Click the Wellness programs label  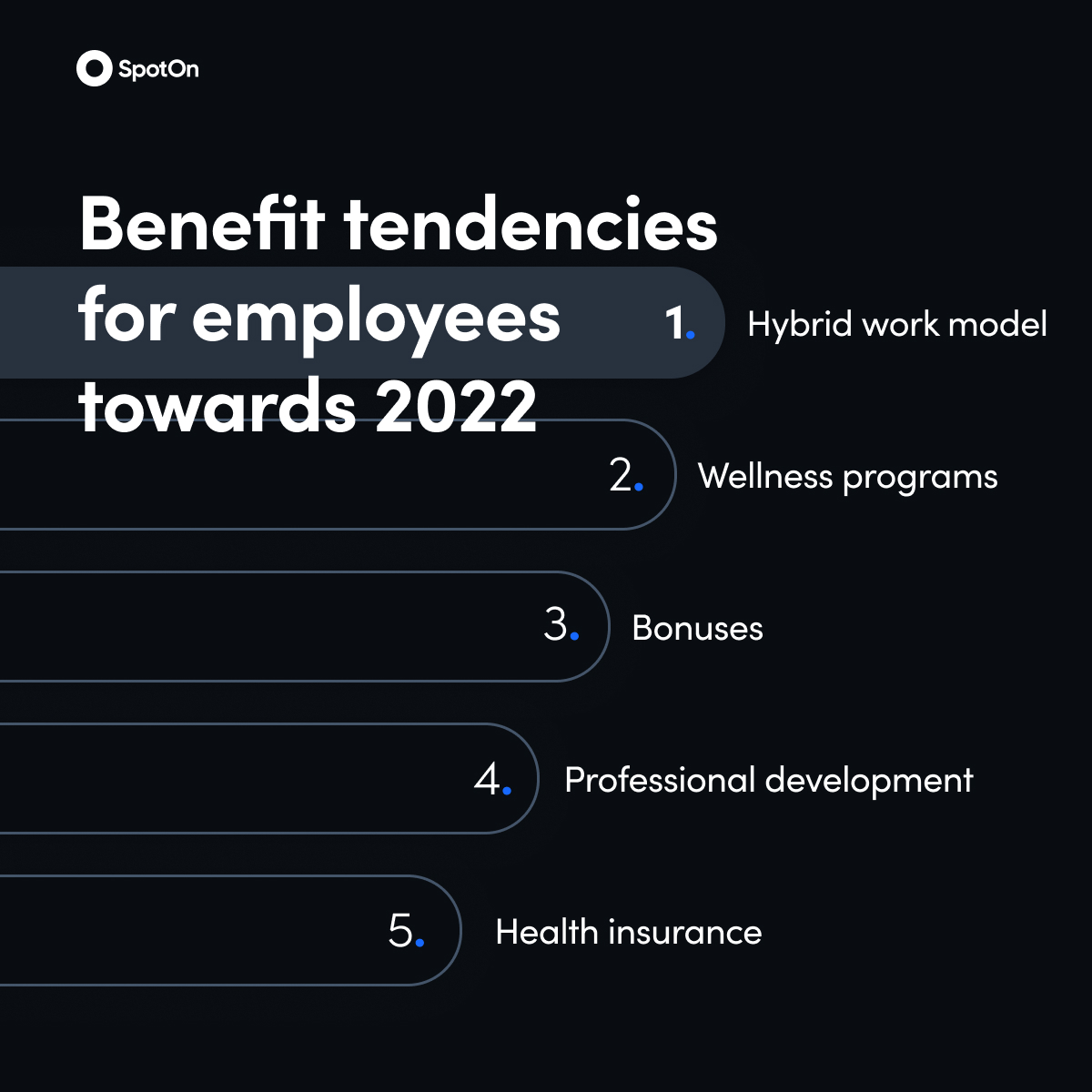(x=848, y=478)
